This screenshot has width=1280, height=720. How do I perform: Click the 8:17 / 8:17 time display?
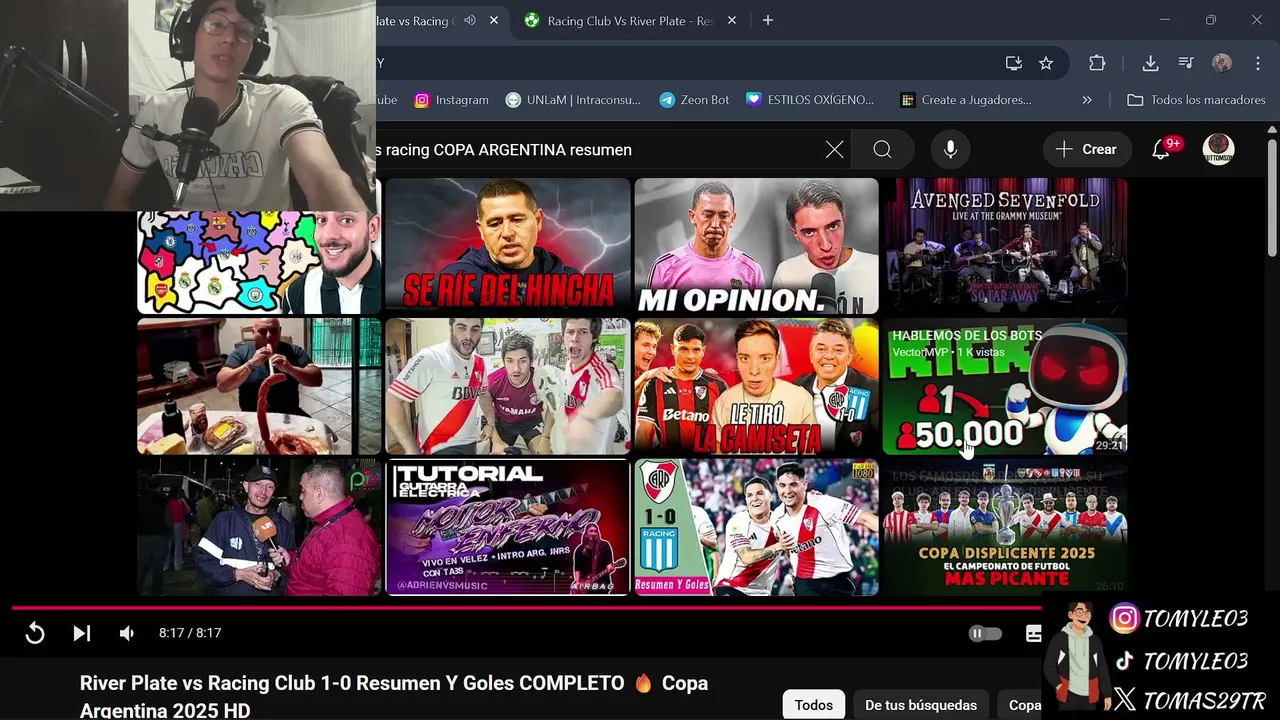click(190, 633)
